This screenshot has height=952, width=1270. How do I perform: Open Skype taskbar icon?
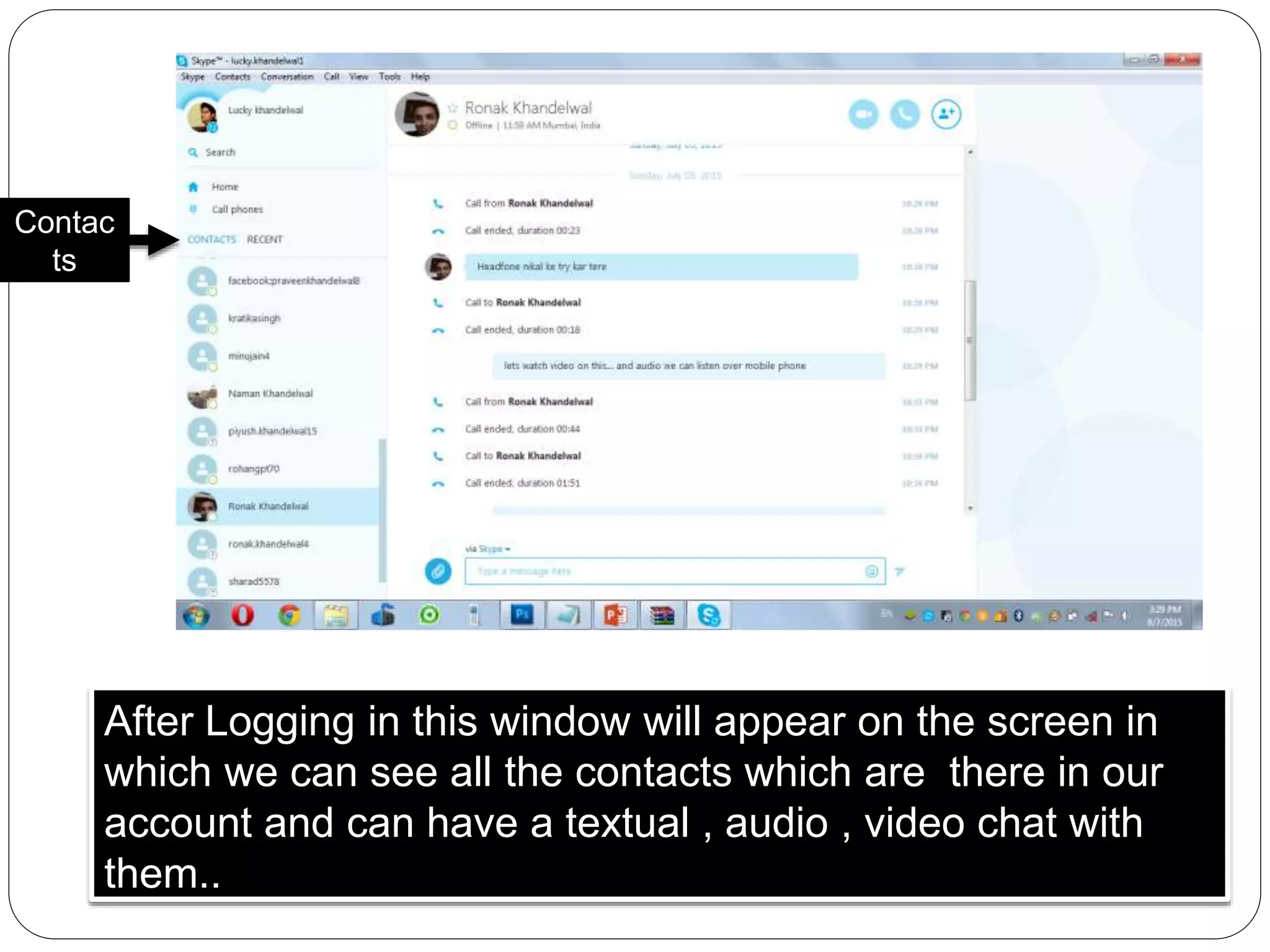(708, 615)
